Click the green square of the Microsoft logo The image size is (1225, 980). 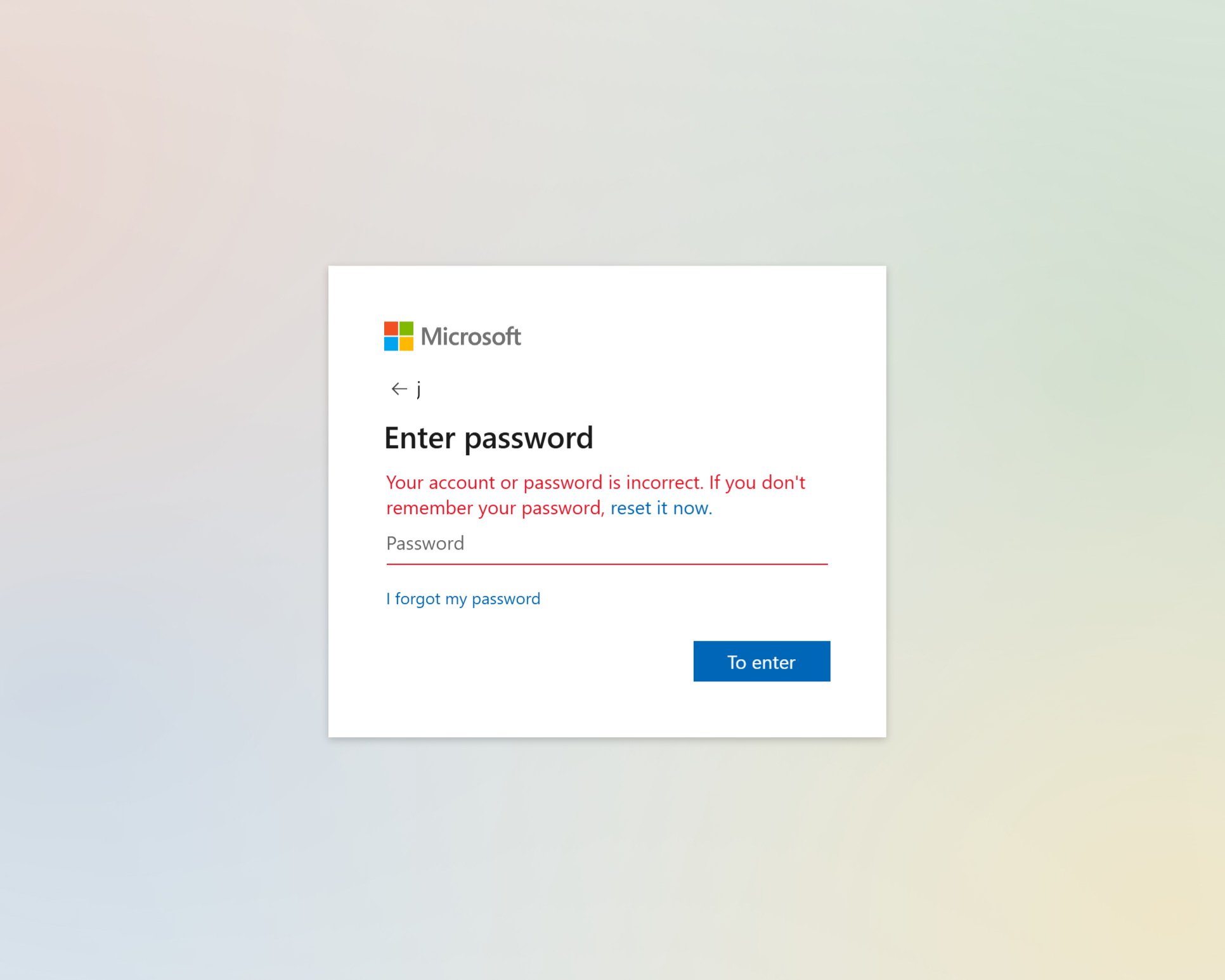click(x=405, y=328)
